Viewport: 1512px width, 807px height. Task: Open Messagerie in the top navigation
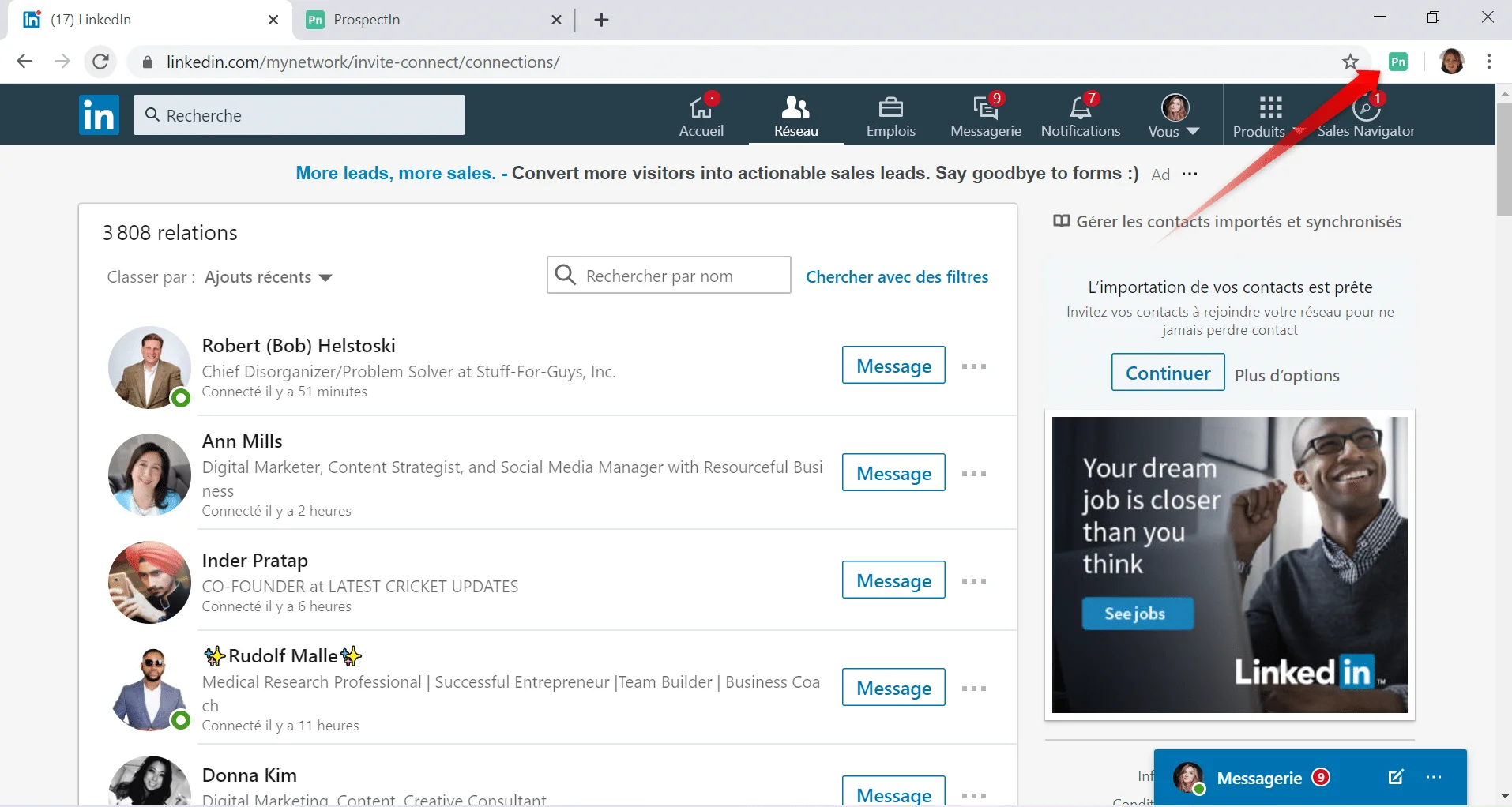[986, 115]
